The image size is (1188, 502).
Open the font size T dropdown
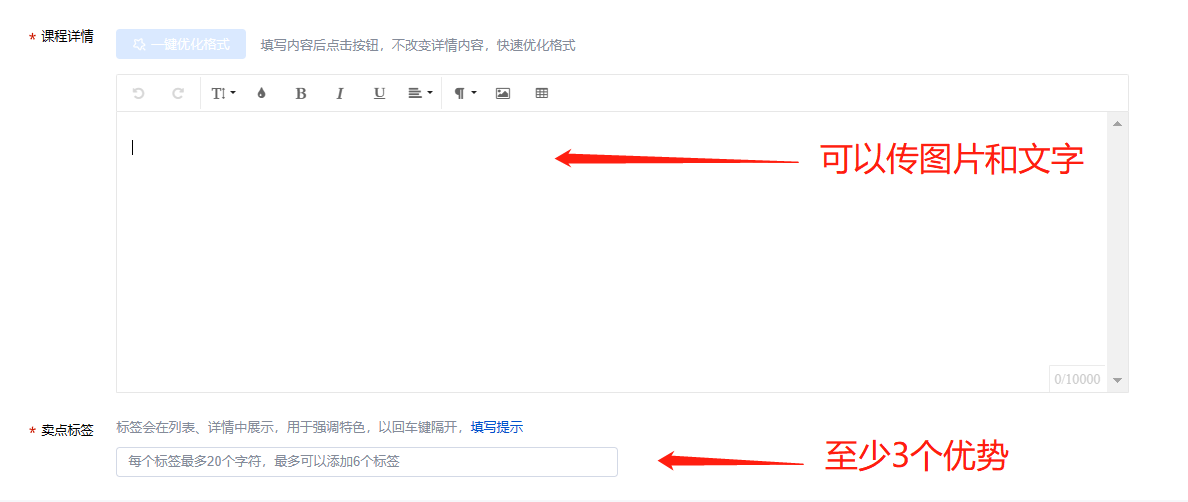pyautogui.click(x=224, y=93)
